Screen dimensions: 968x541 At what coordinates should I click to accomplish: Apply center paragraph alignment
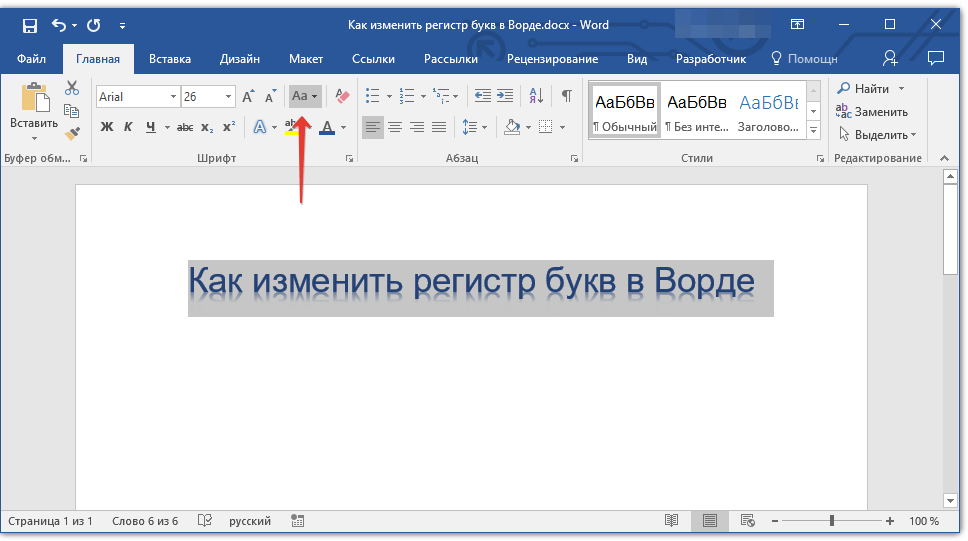point(395,127)
